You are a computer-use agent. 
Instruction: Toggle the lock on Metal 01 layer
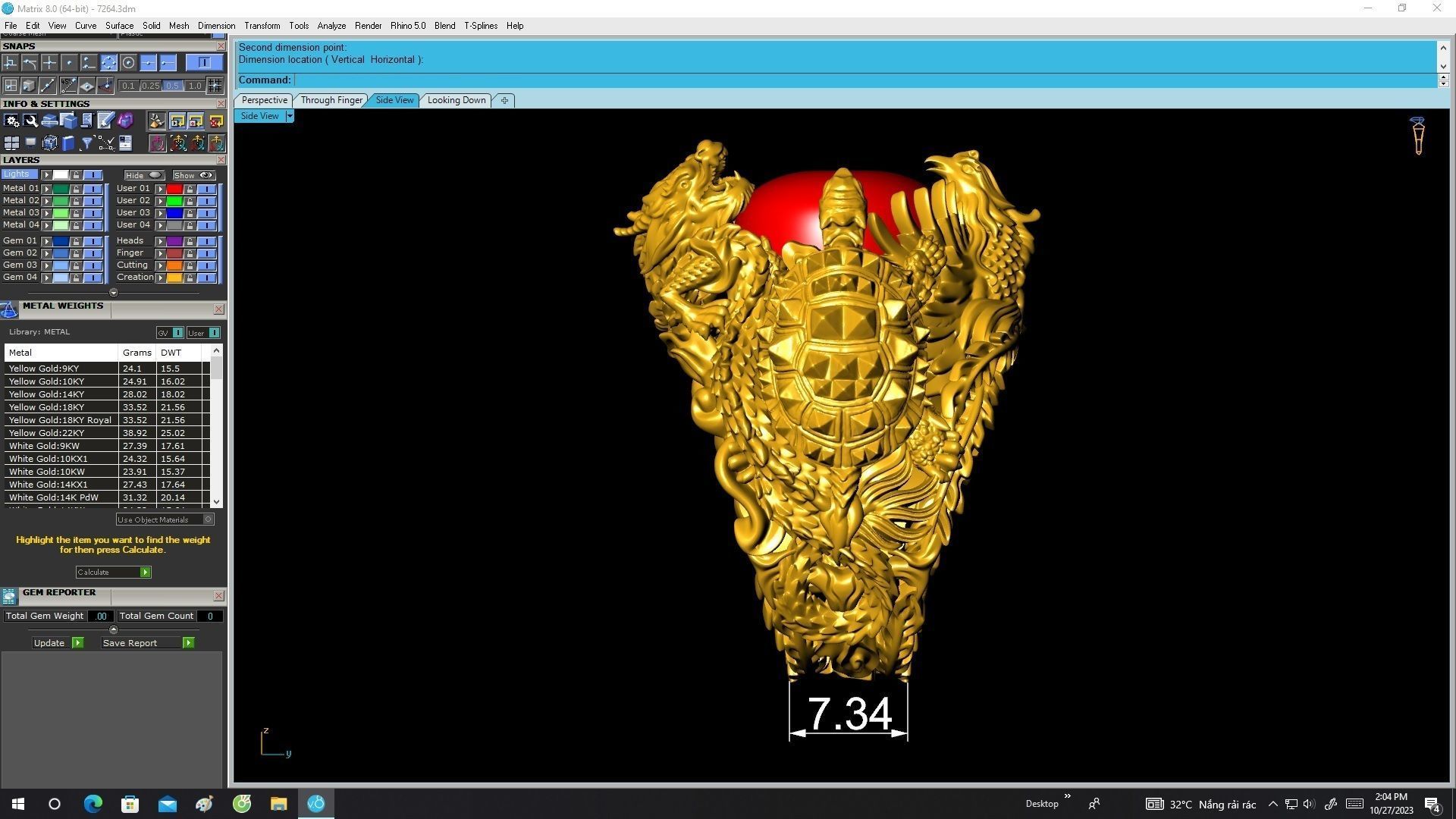[x=76, y=189]
